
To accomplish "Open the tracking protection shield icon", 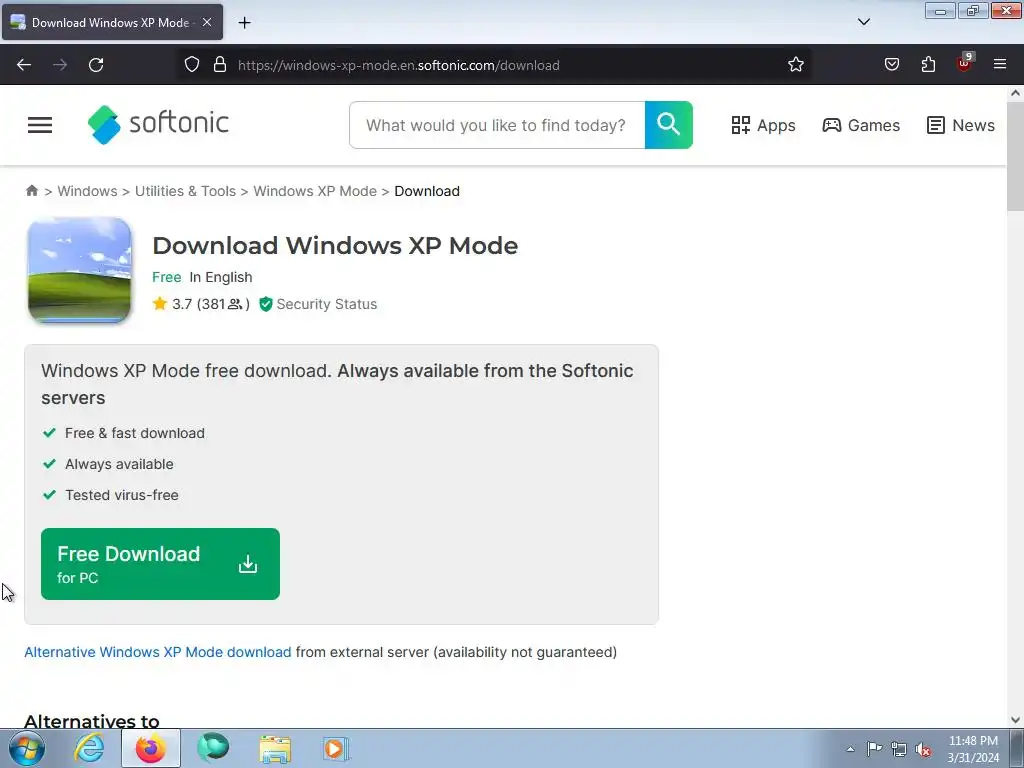I will (191, 65).
